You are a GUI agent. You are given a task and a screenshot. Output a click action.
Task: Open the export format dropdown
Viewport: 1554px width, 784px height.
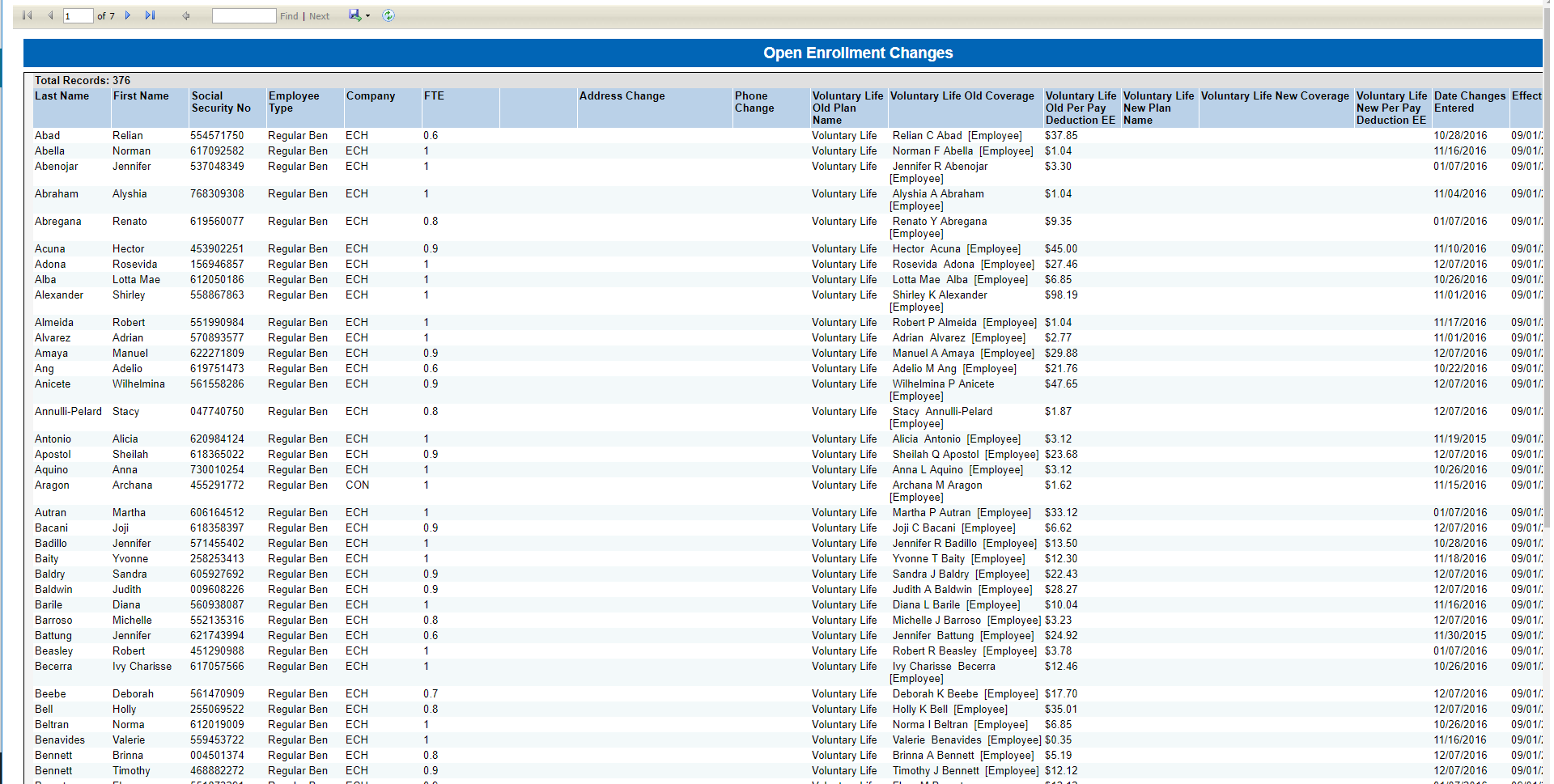click(x=359, y=15)
